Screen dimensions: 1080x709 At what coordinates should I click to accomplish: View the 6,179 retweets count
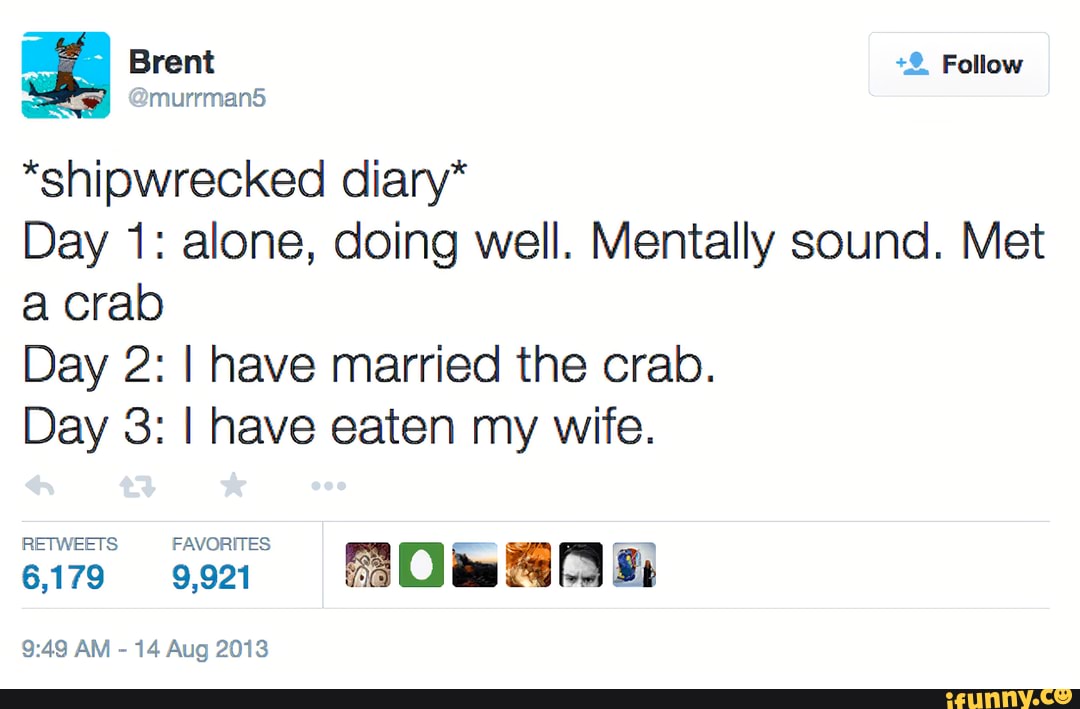(x=63, y=577)
